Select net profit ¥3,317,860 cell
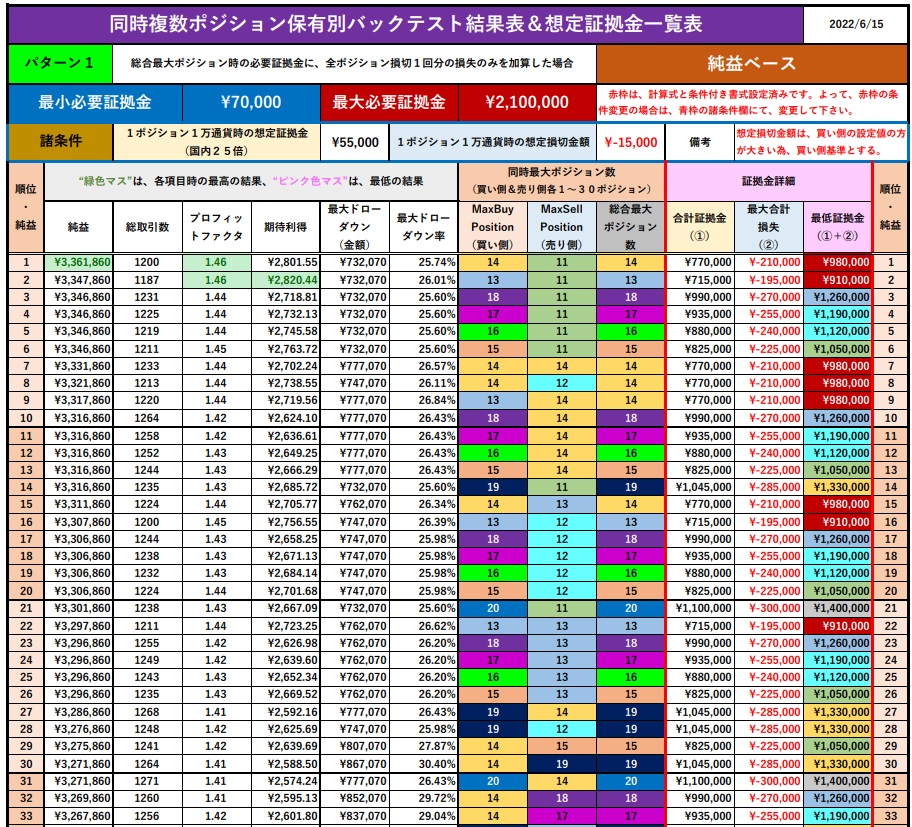 click(x=79, y=400)
